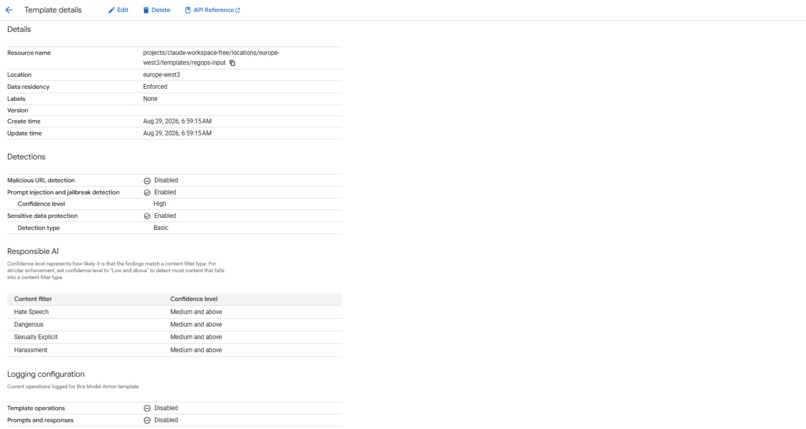Screen dimensions: 806x429
Task: Click Hate Speech's Medium and above value
Action: (x=196, y=312)
